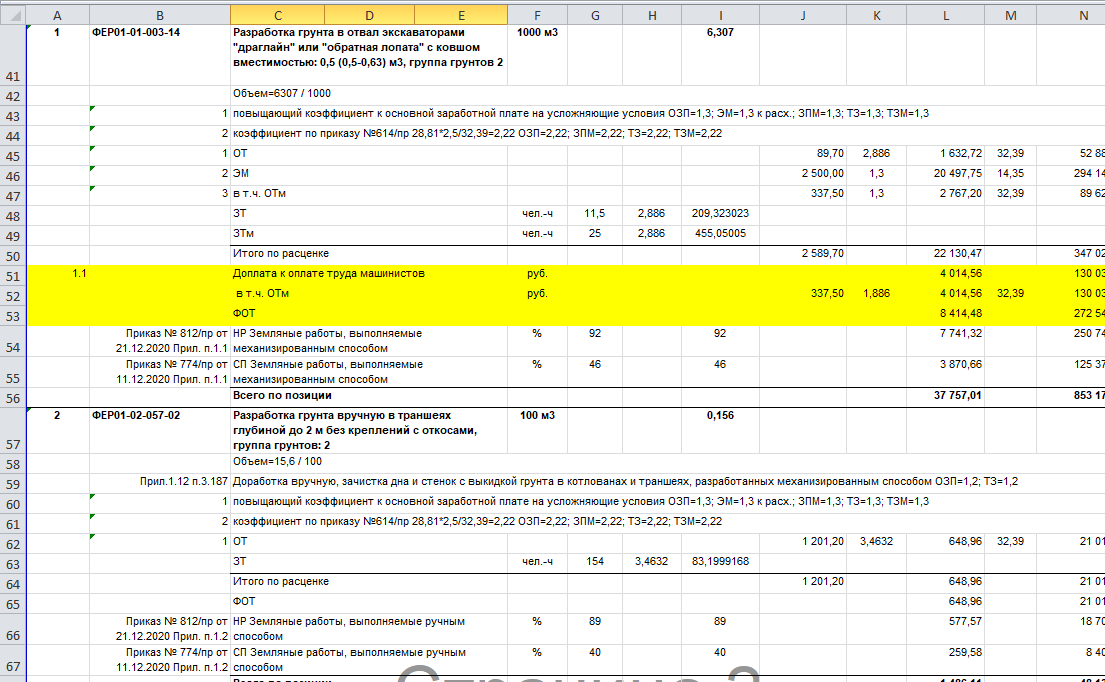Select column C header
Viewport: 1105px width, 682px height.
pyautogui.click(x=277, y=14)
